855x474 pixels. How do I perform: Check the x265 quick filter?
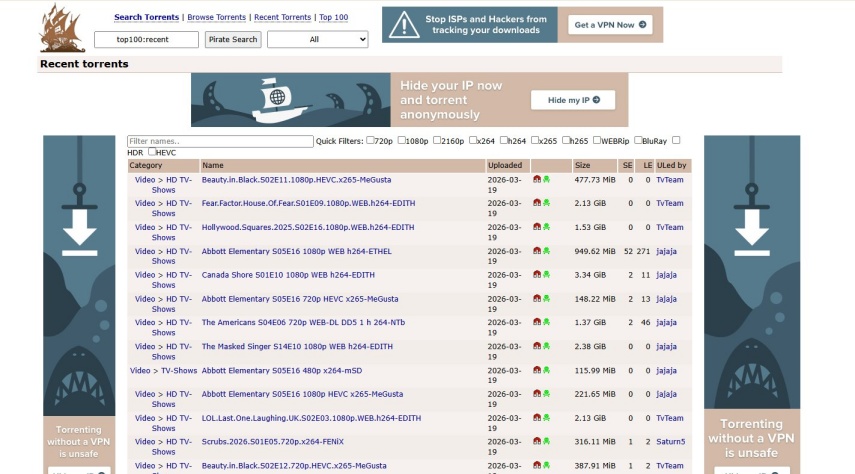click(535, 140)
